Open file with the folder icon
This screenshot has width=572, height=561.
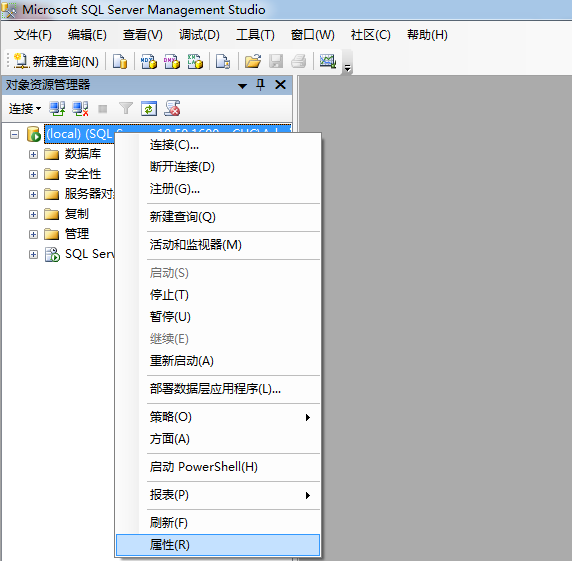[x=253, y=61]
